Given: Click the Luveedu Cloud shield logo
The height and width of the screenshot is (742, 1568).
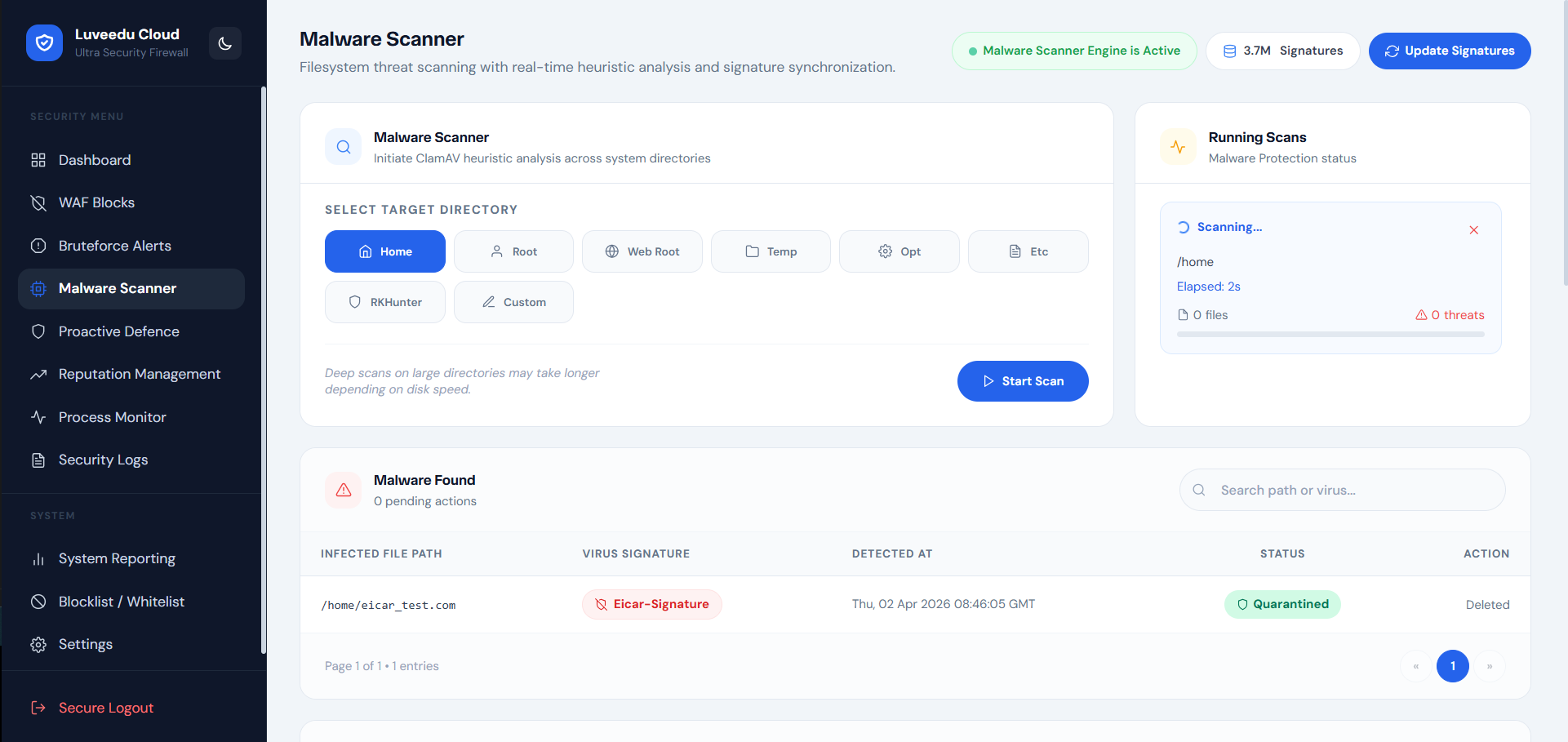Looking at the screenshot, I should (x=44, y=42).
